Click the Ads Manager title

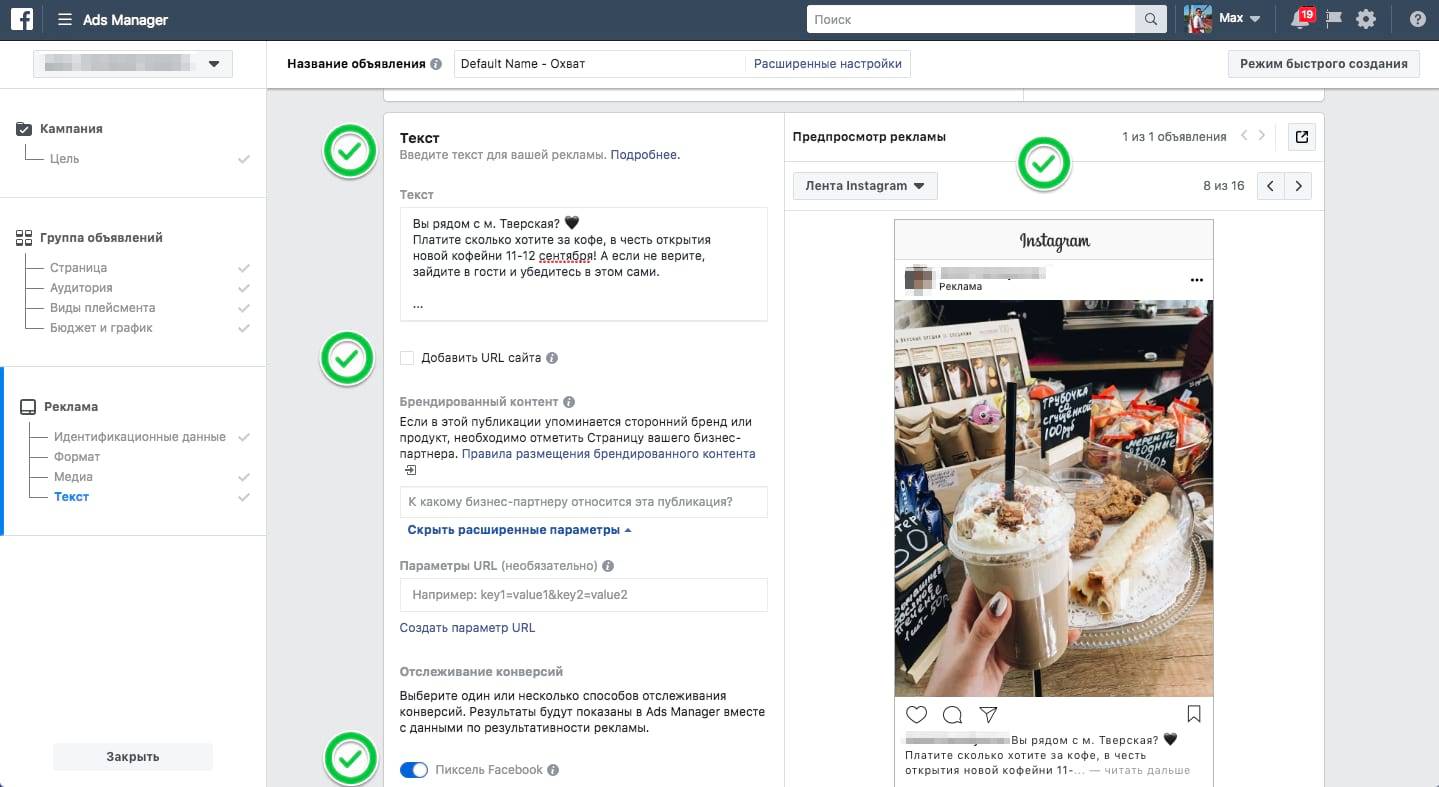click(x=125, y=20)
